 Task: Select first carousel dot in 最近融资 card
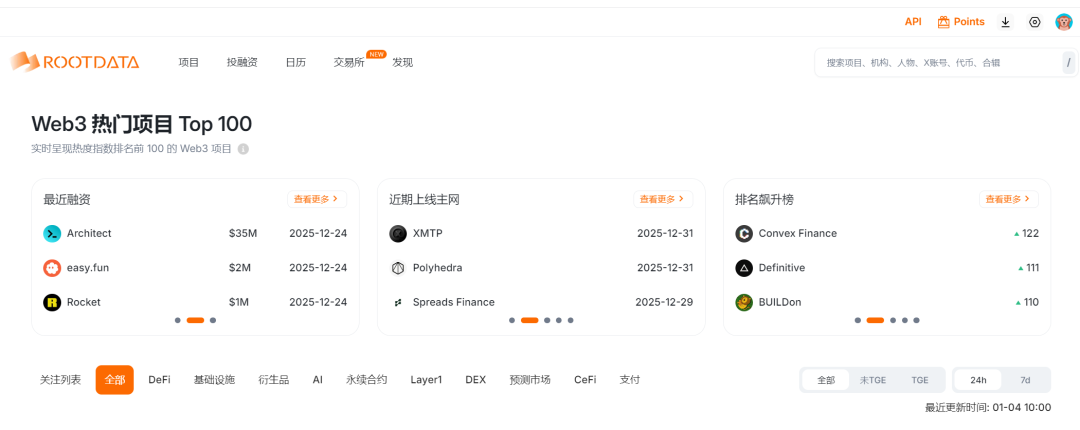pyautogui.click(x=178, y=320)
